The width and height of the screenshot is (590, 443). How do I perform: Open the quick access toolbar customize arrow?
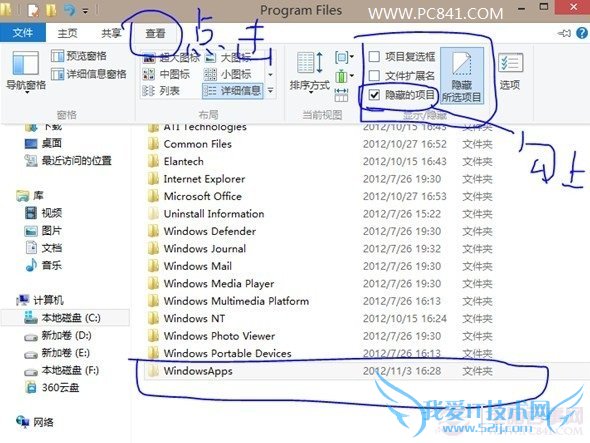pos(85,11)
